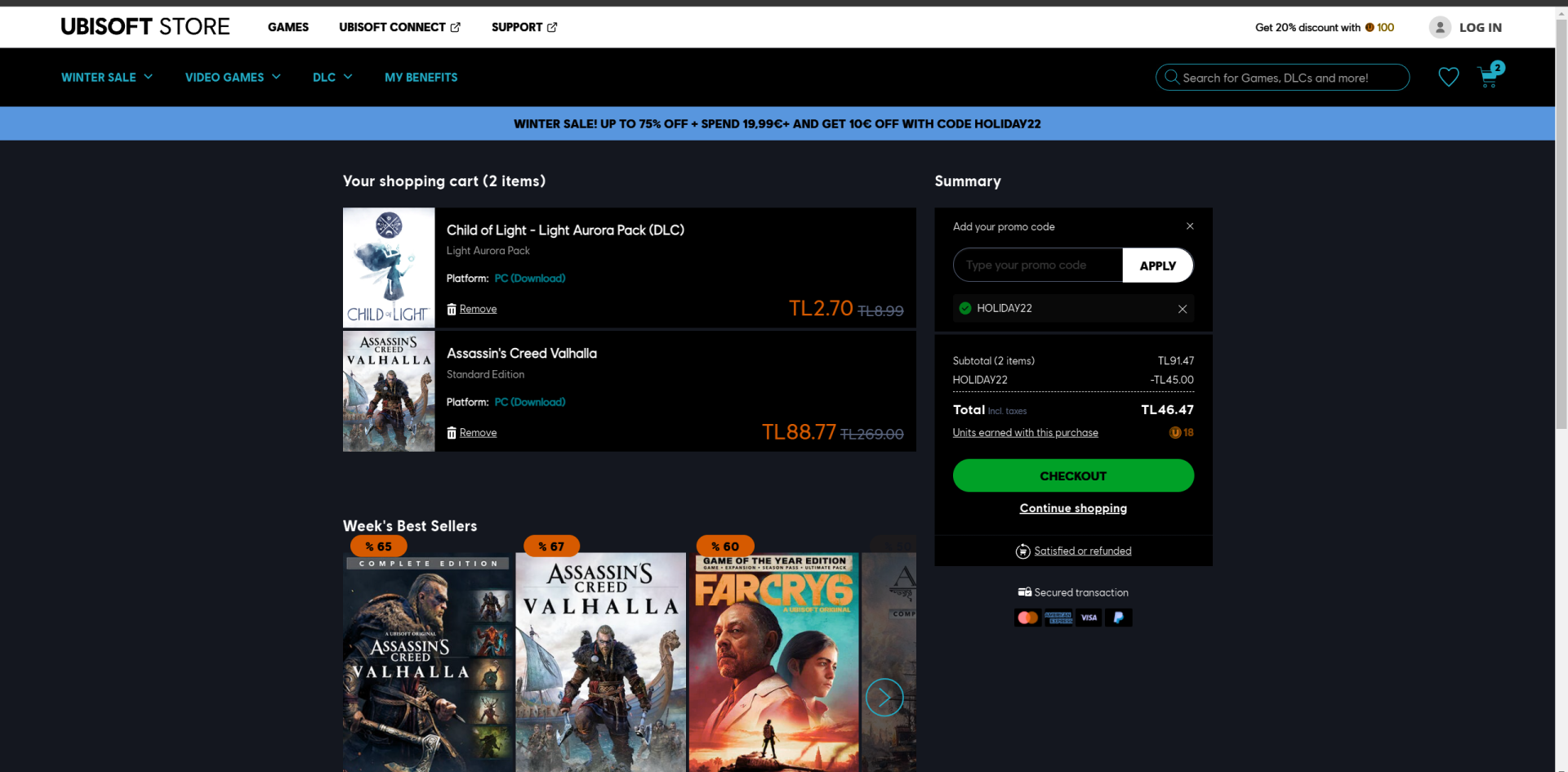Open the Support menu link
Image resolution: width=1568 pixels, height=772 pixels.
[x=524, y=27]
